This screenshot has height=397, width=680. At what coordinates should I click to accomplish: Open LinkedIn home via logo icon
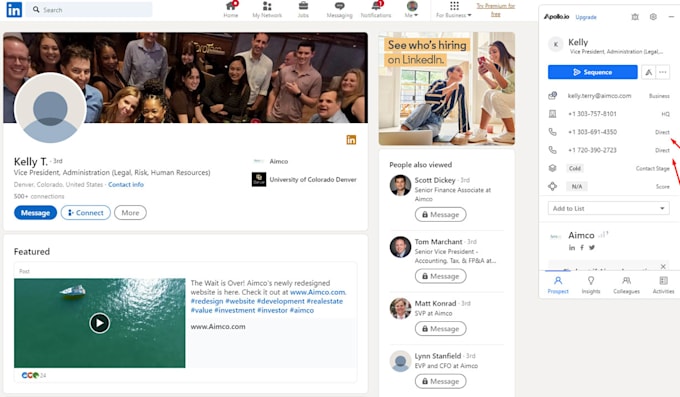pos(14,10)
